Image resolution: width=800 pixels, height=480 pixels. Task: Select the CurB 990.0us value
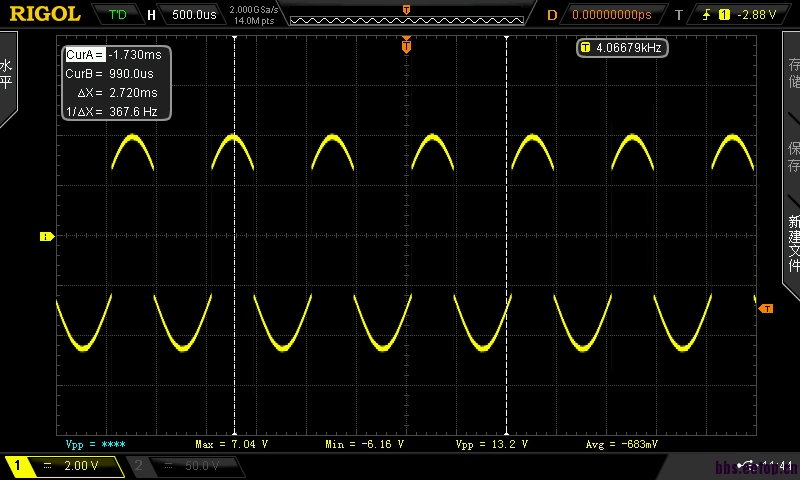pos(131,73)
